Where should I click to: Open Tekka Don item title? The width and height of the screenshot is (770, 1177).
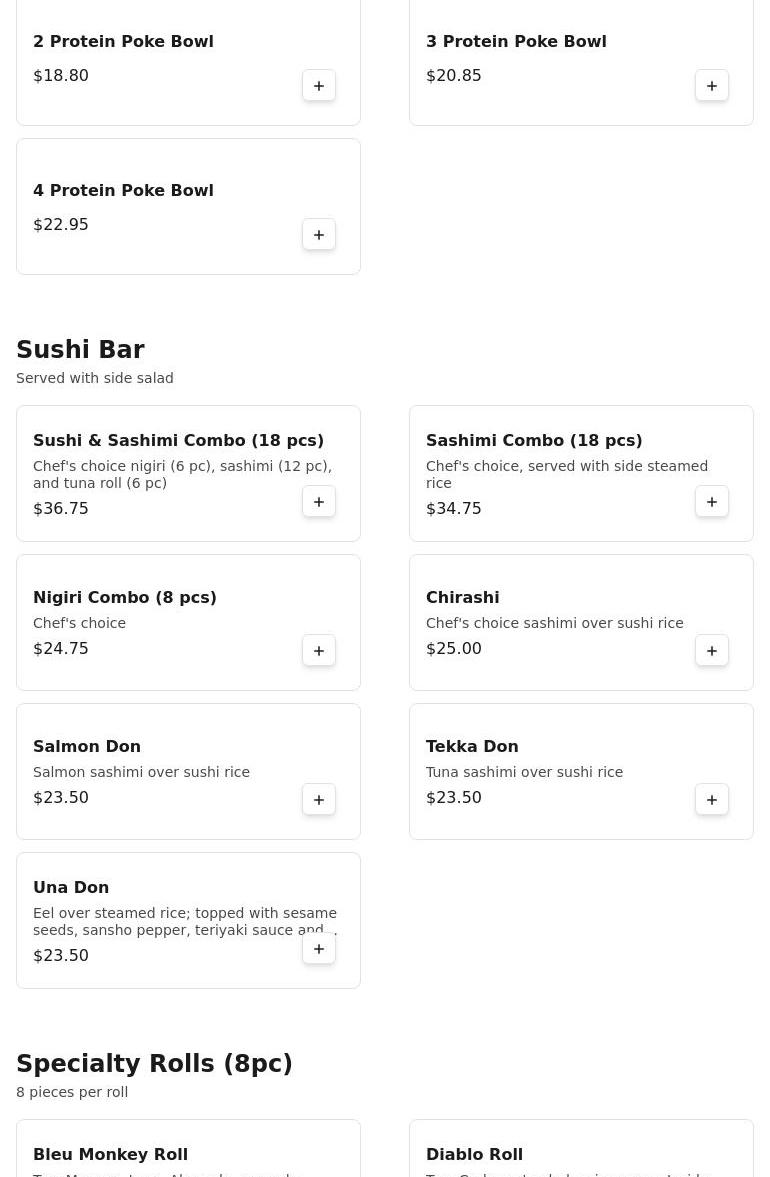pos(472,747)
